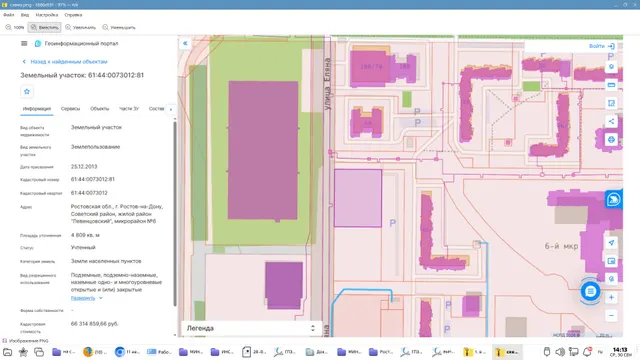640x360 pixels.
Task: Open the Настройка menu
Action: [x=47, y=15]
